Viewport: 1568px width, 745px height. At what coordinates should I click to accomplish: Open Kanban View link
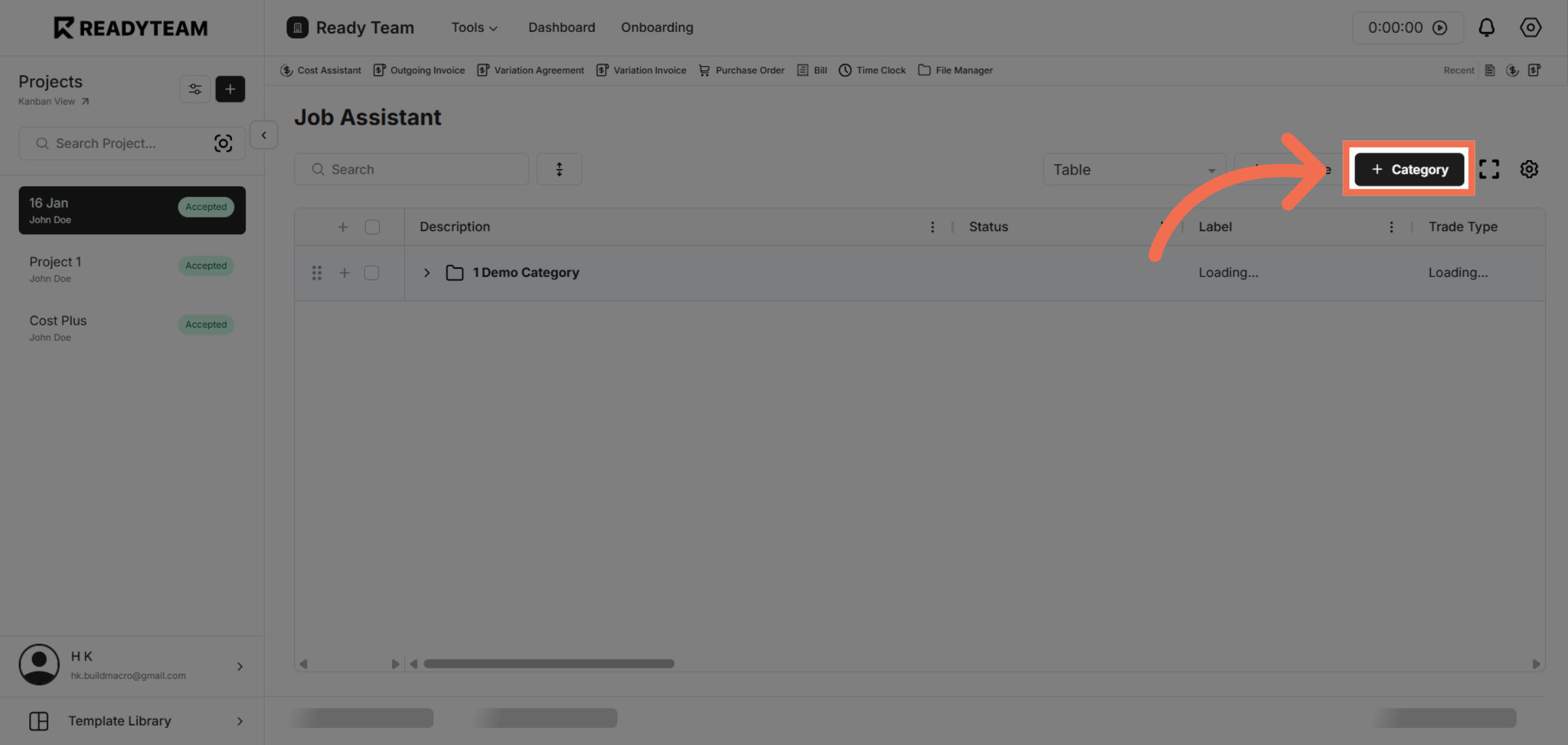coord(46,101)
